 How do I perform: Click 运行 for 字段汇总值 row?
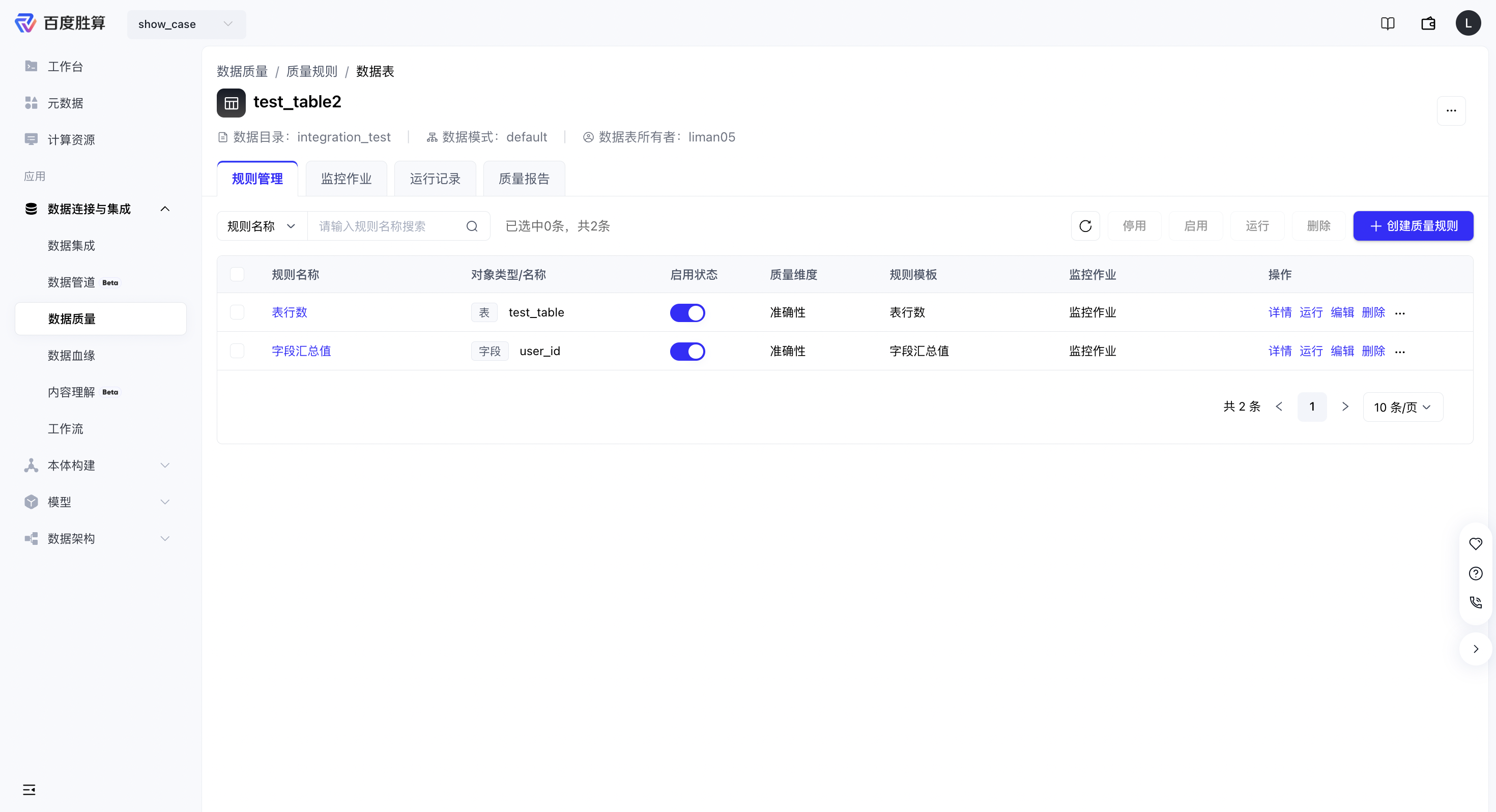[1311, 351]
